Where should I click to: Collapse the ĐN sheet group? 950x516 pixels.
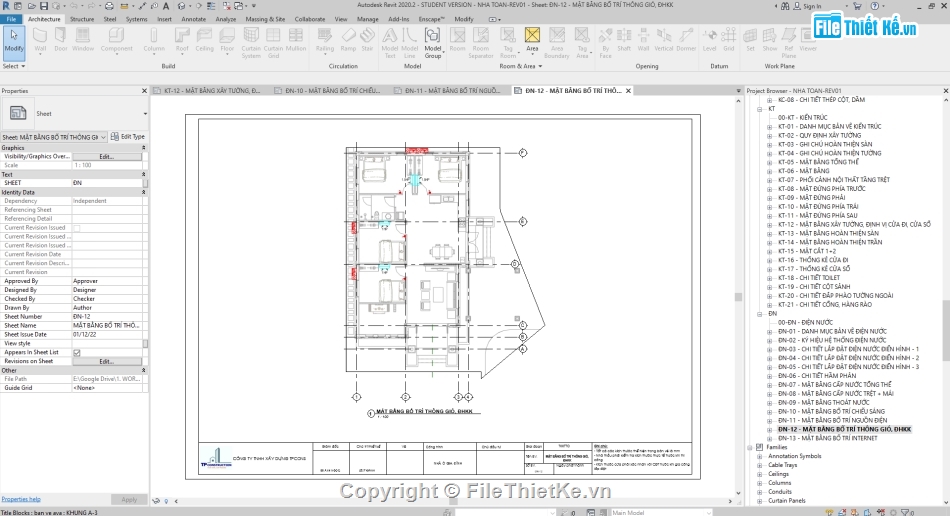pos(760,314)
